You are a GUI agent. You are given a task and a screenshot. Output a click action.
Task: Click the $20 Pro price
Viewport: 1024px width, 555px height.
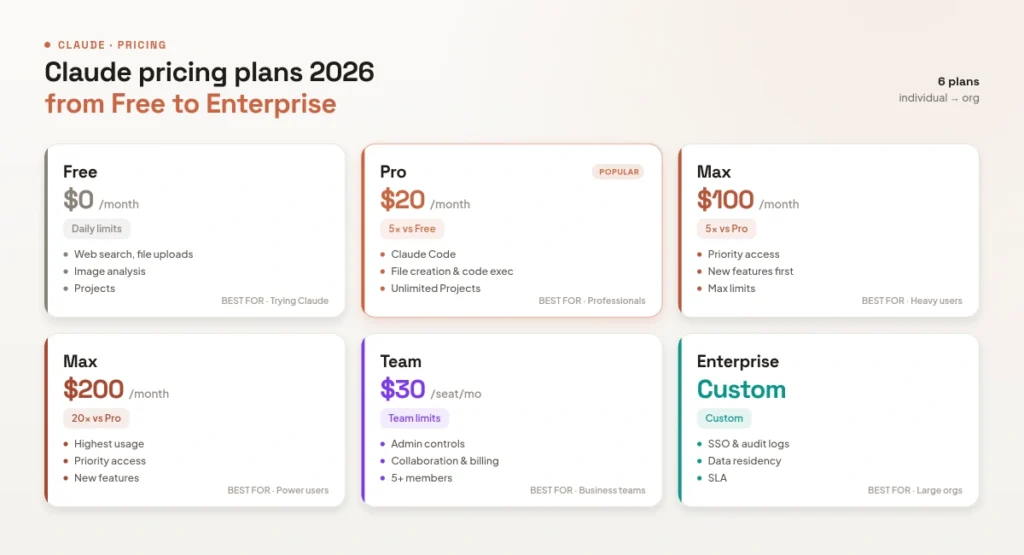click(x=402, y=200)
